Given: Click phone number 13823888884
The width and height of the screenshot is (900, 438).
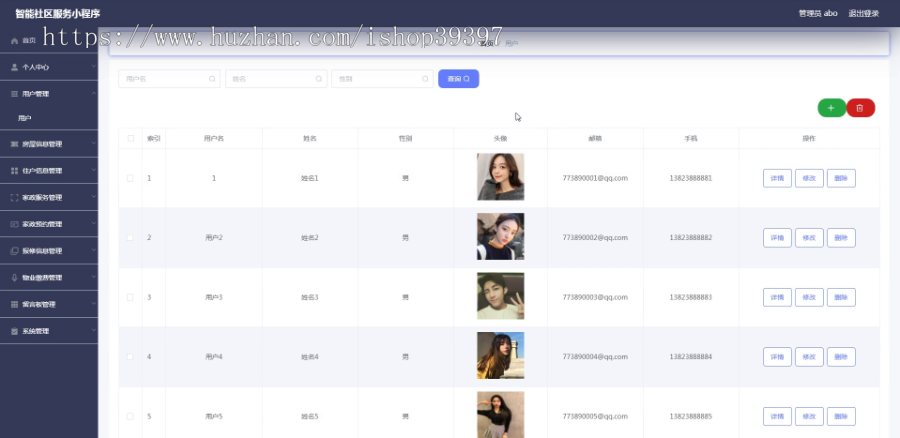Looking at the screenshot, I should click(690, 356).
